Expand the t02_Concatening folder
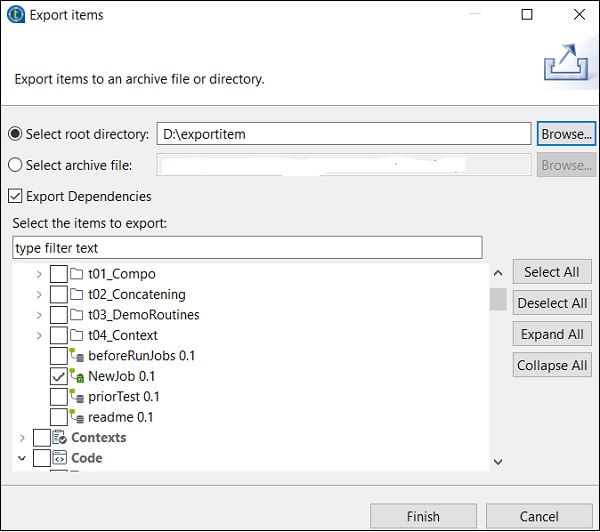The width and height of the screenshot is (600, 532). [x=39, y=295]
